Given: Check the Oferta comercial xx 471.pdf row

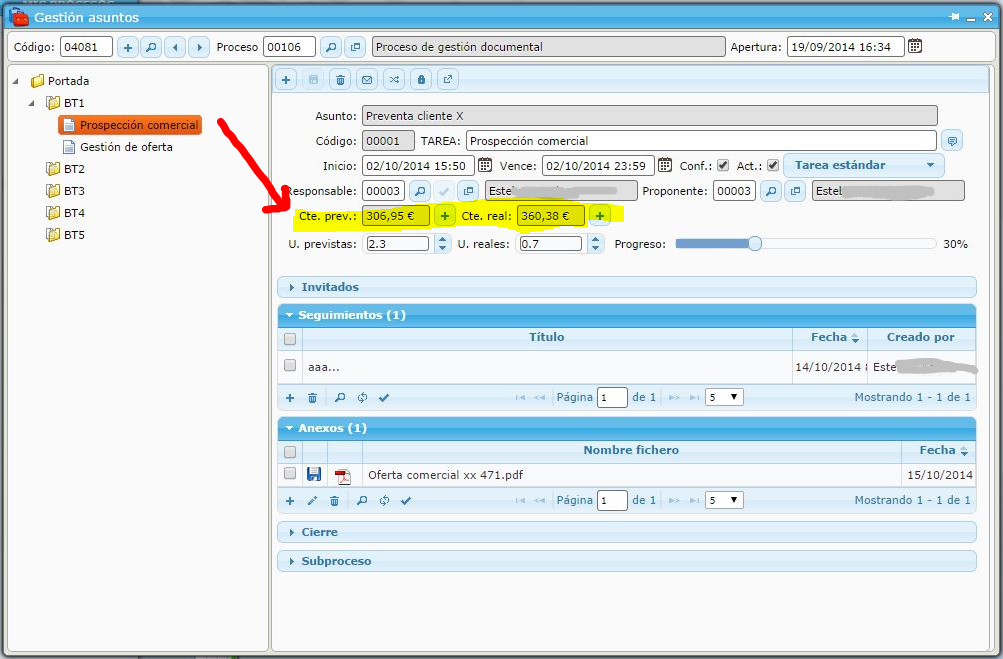Looking at the screenshot, I should tap(290, 473).
